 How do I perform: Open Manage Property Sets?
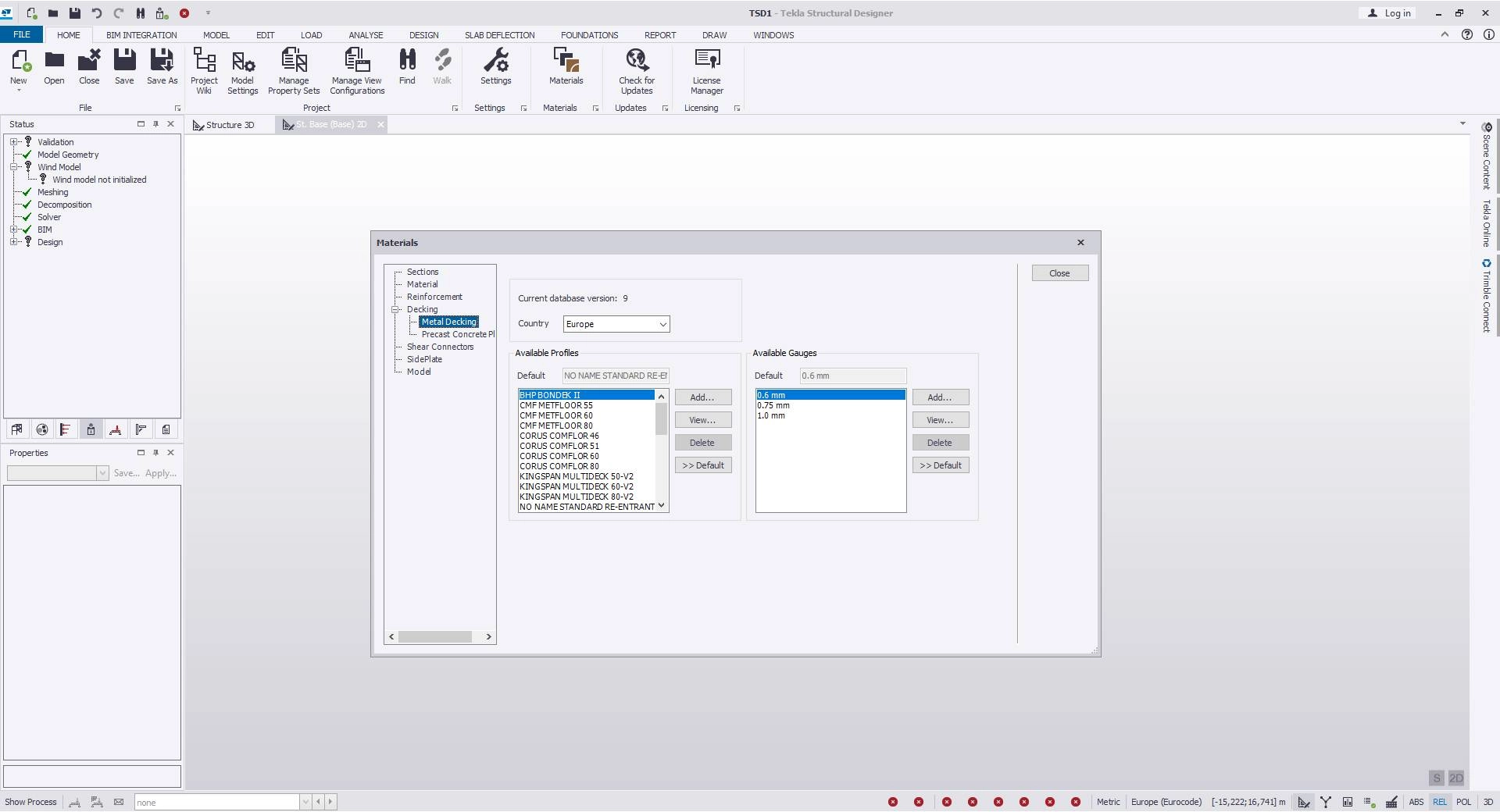[294, 71]
